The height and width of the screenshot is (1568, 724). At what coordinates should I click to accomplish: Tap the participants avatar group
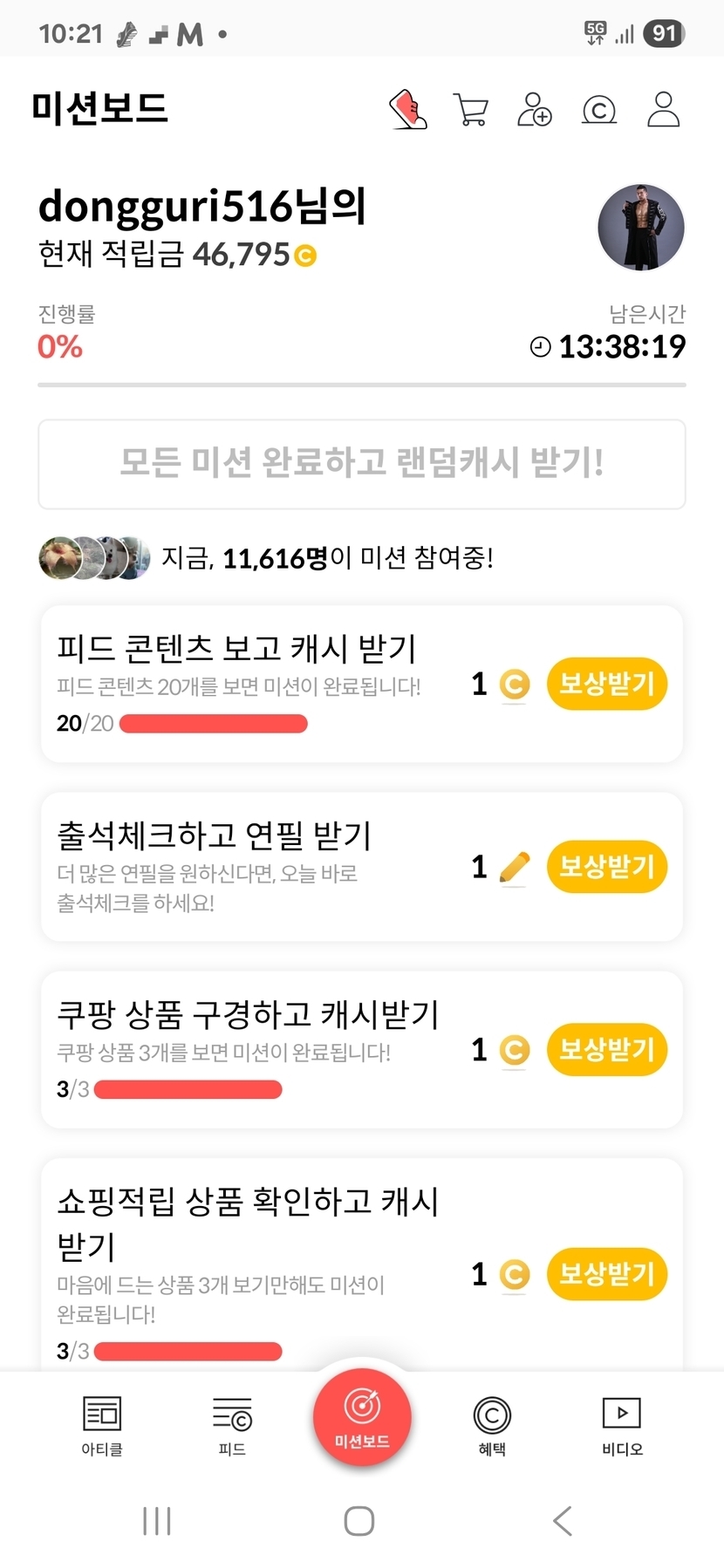pos(94,558)
